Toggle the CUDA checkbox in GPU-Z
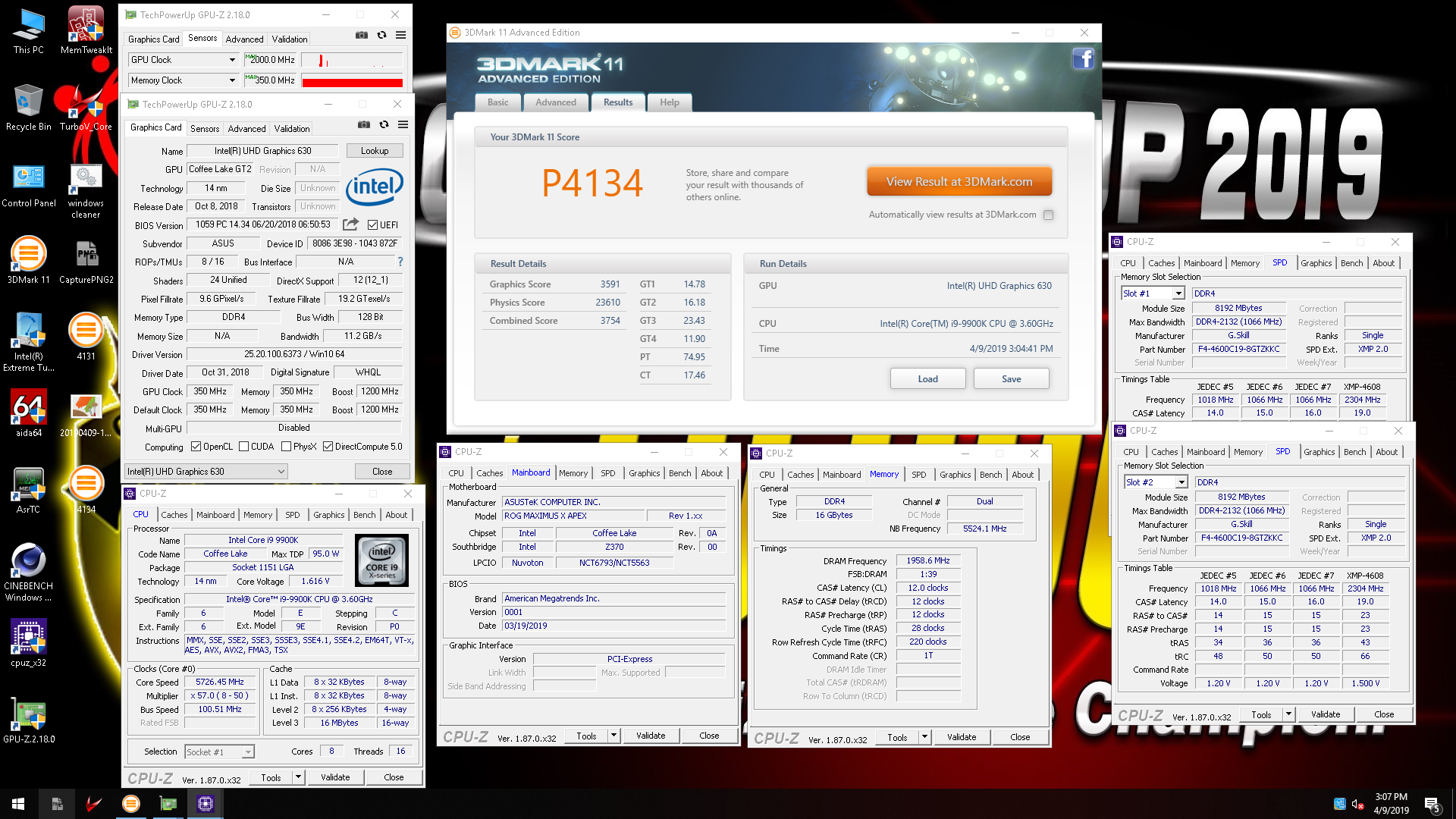1456x819 pixels. [x=244, y=447]
